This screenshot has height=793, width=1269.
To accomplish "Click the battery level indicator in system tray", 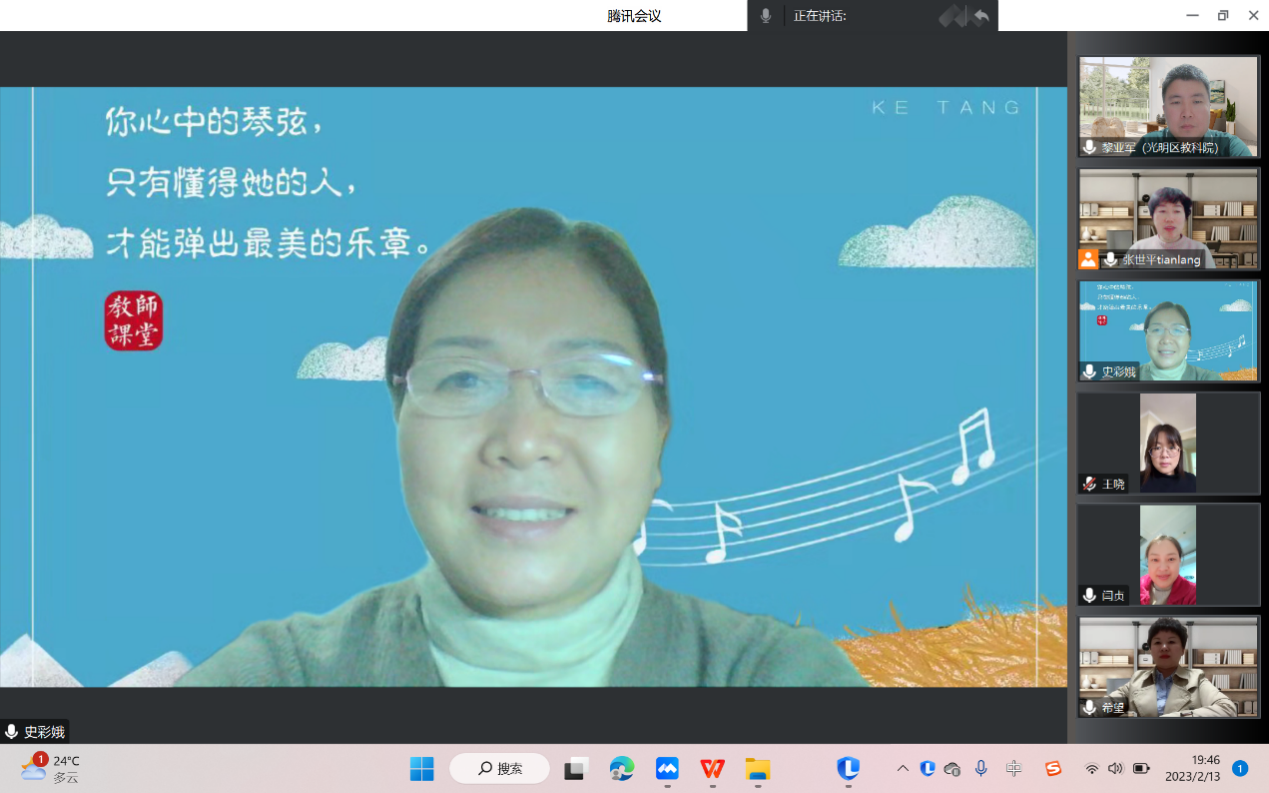I will pyautogui.click(x=1141, y=768).
